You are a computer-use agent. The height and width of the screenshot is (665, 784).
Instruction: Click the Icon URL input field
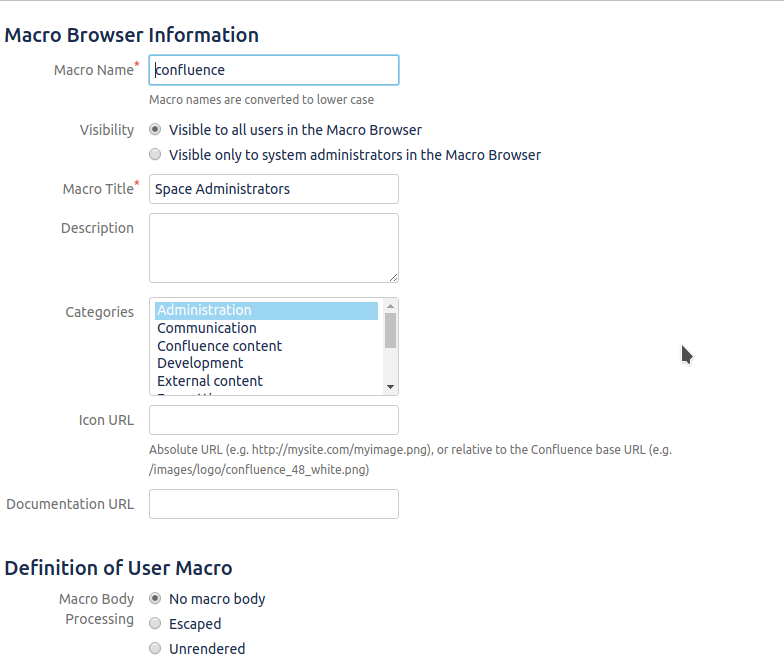[x=274, y=420]
